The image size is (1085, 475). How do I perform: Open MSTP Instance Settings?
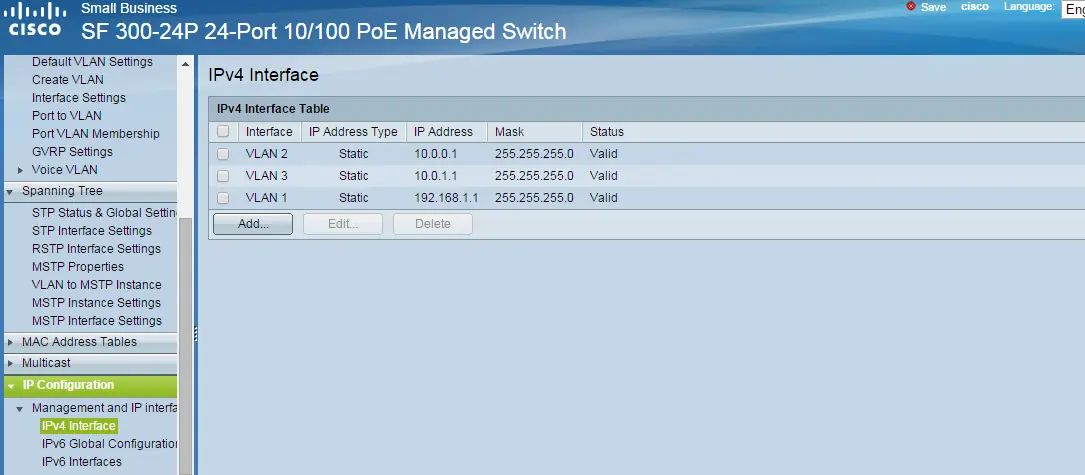(96, 303)
